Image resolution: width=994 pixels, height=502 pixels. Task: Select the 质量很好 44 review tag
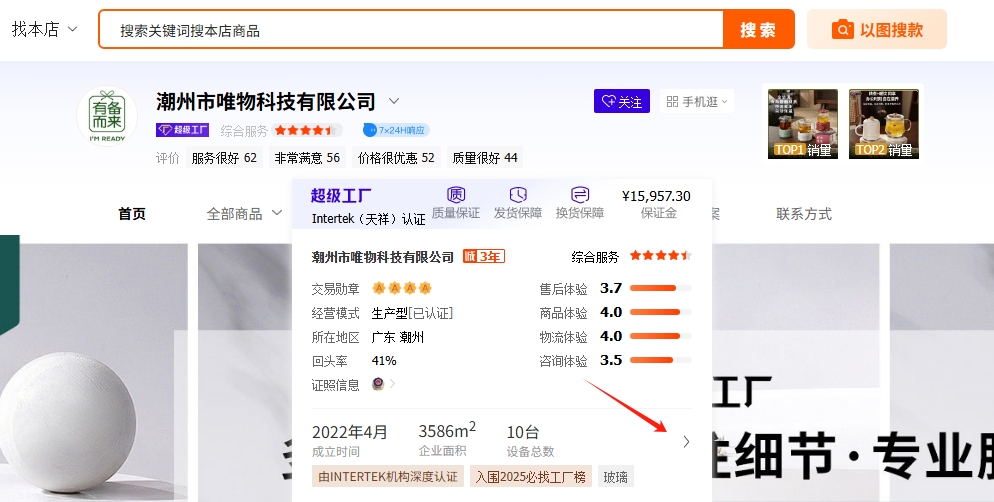pos(485,158)
